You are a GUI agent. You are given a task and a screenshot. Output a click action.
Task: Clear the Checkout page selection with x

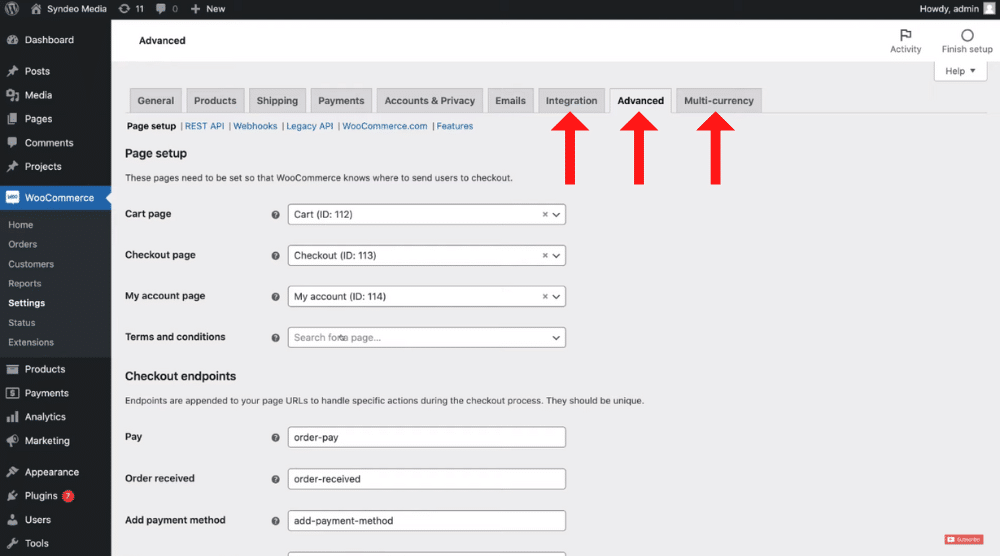[545, 255]
